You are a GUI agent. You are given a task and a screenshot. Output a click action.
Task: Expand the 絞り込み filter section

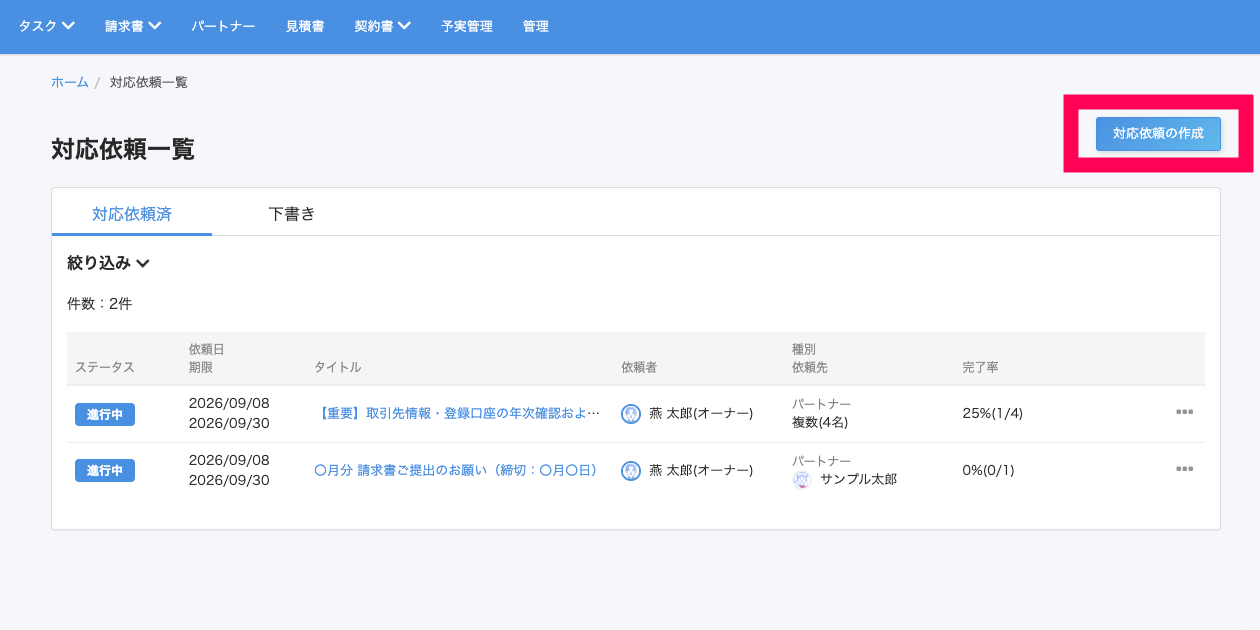click(108, 263)
